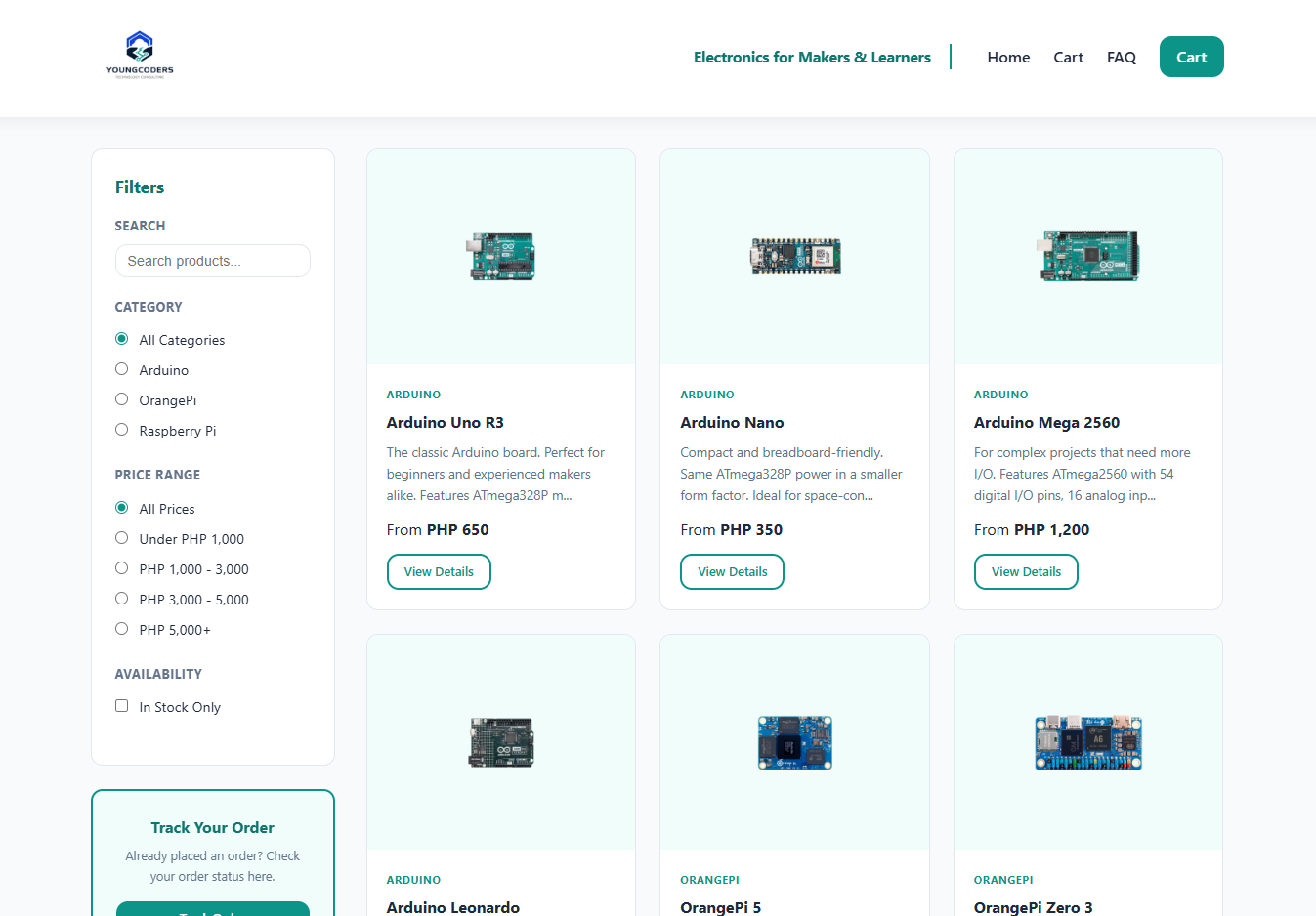Click the Arduino Mega 2560 title
Image resolution: width=1316 pixels, height=916 pixels.
click(1046, 423)
